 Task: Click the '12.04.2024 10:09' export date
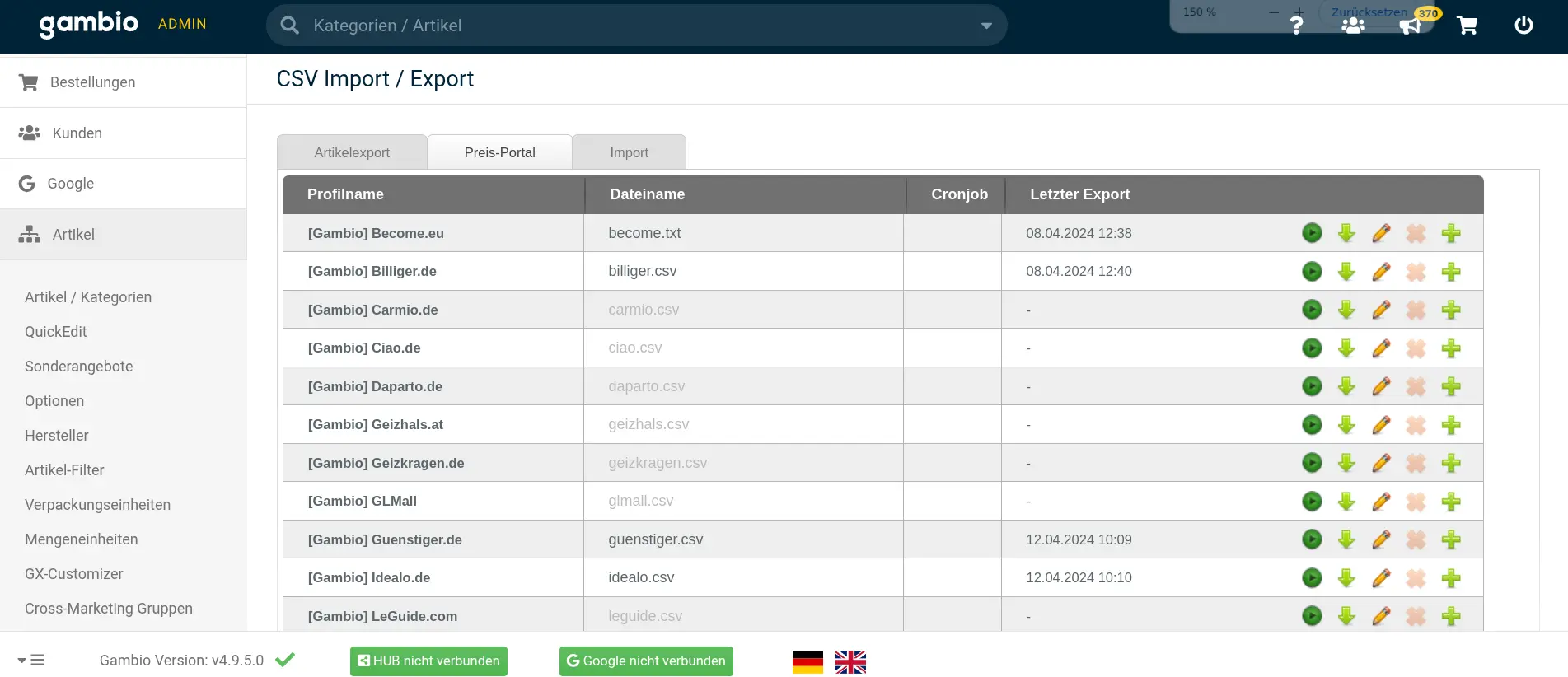tap(1079, 539)
